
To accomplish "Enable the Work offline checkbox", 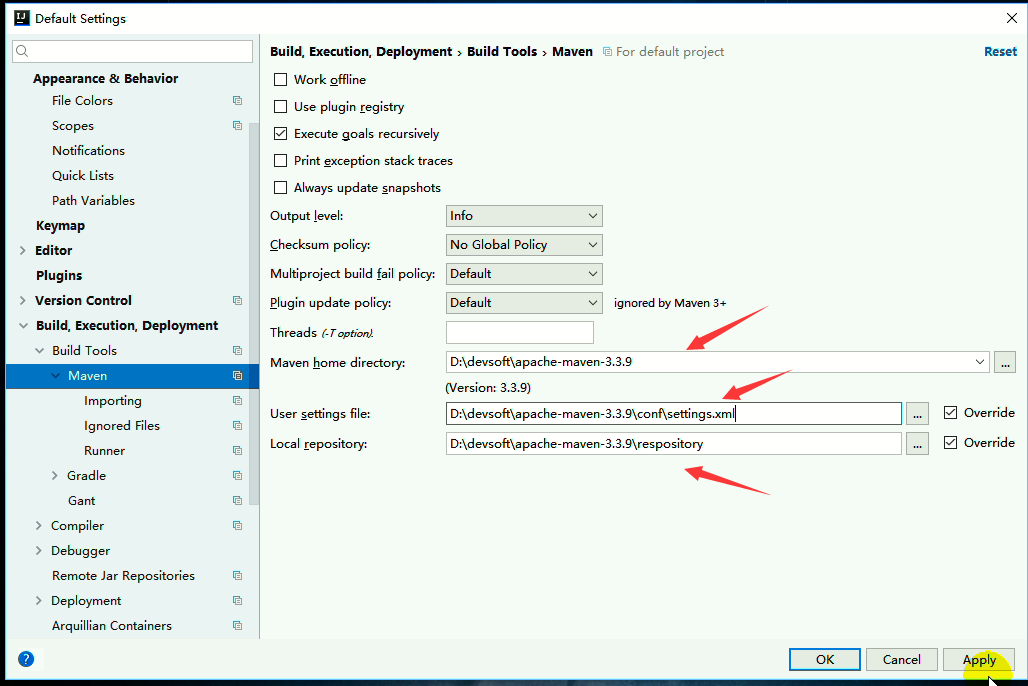I will coord(281,79).
